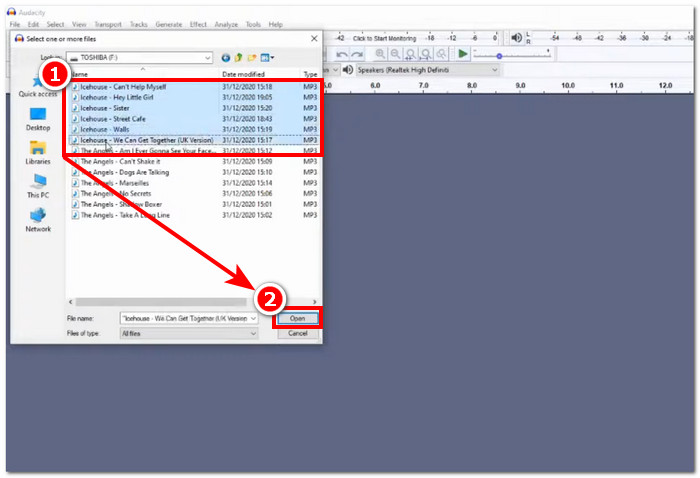Expand the Files of type dropdown

click(x=253, y=333)
